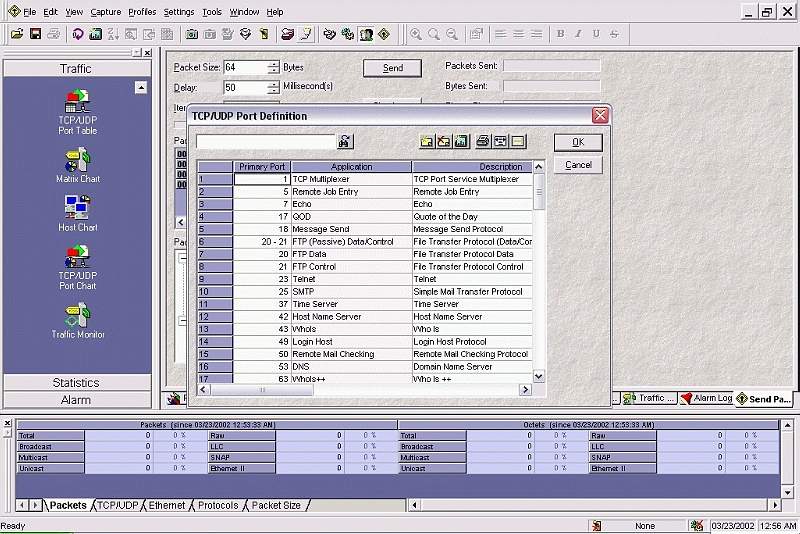Click the OK button in dialog
Viewport: 800px width, 534px height.
click(x=578, y=142)
